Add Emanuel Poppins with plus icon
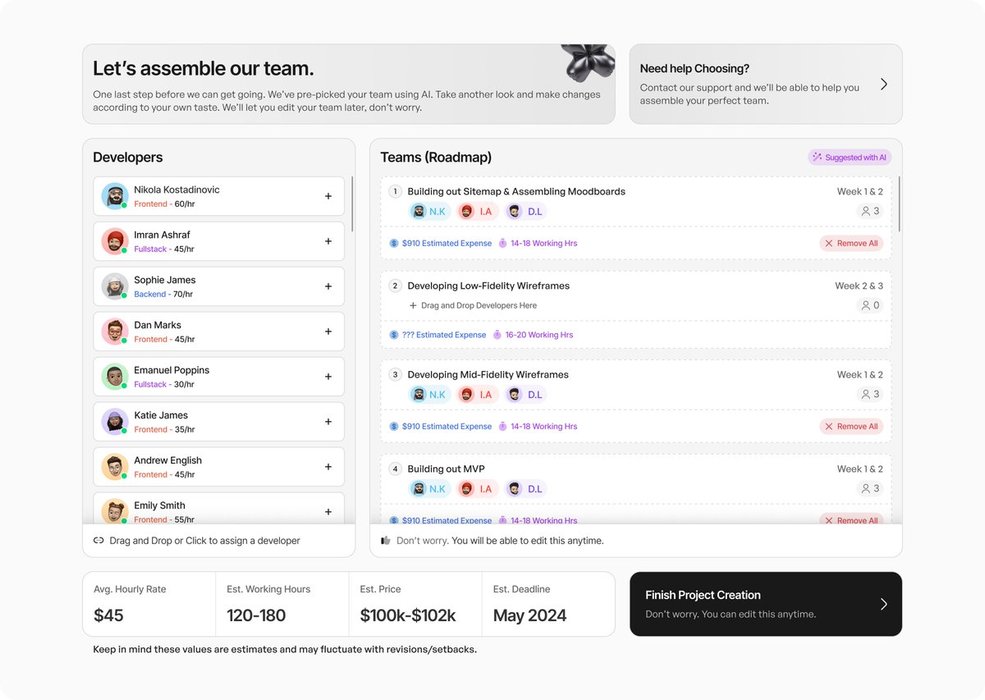The image size is (985, 700). pos(328,376)
